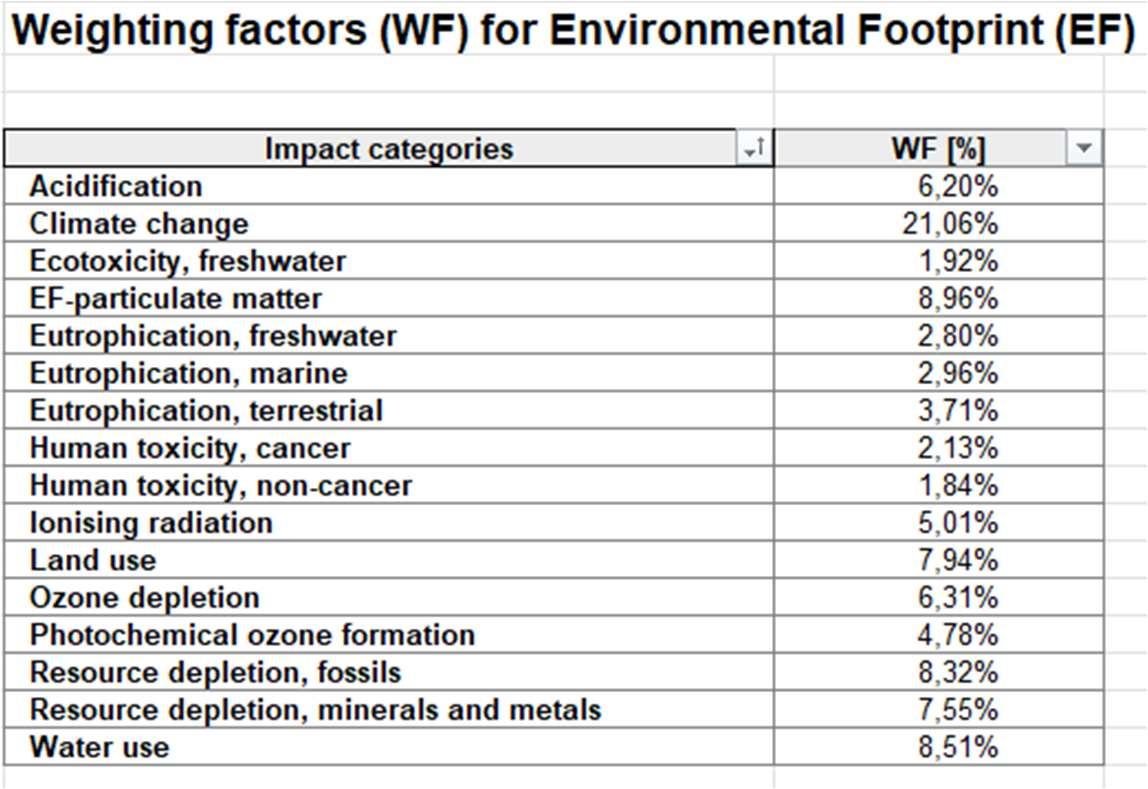The image size is (1148, 789).
Task: Select the 8,32% value for fossils
Action: pos(939,672)
